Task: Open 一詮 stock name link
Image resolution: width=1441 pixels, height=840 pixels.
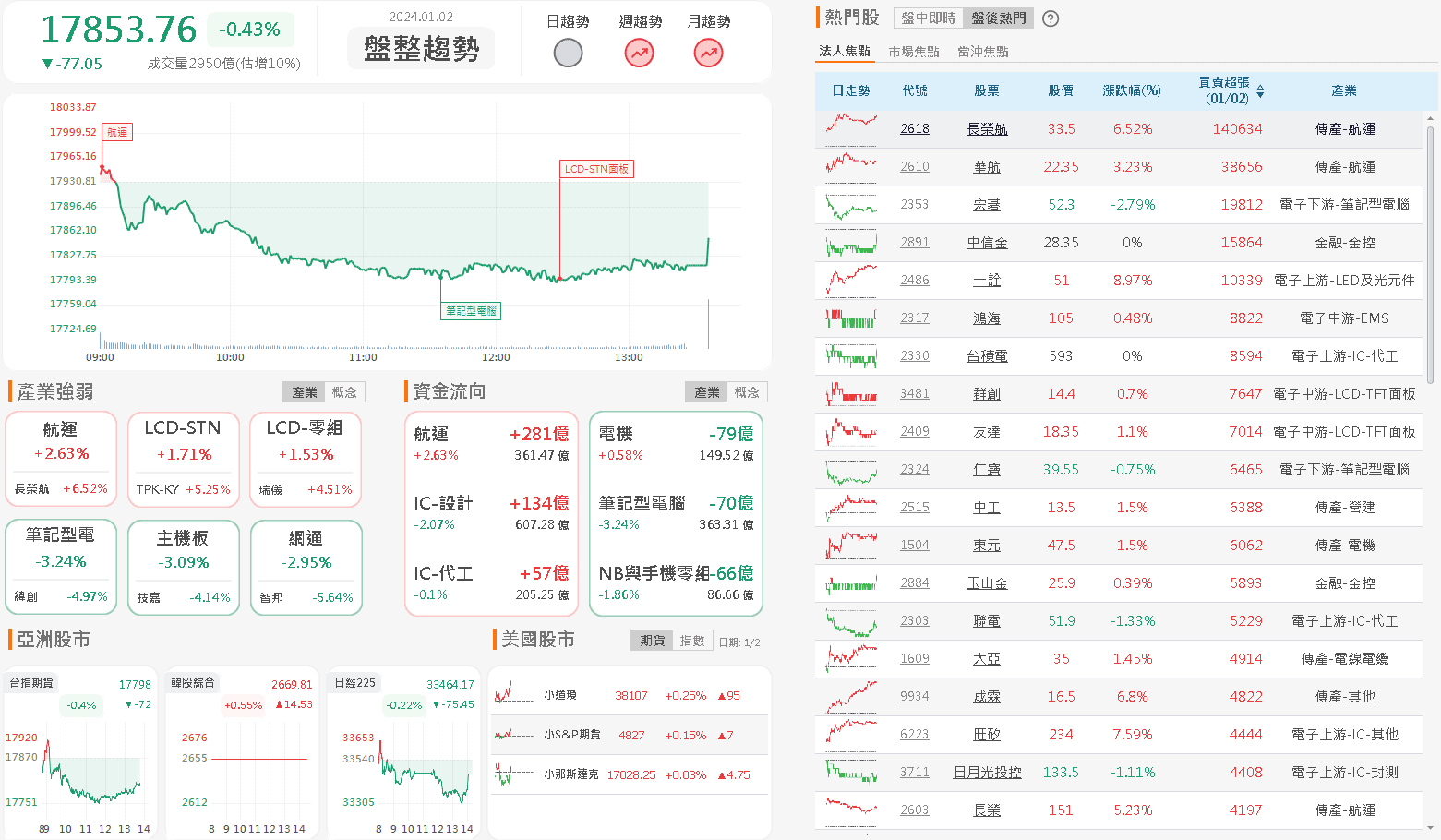Action: click(987, 281)
